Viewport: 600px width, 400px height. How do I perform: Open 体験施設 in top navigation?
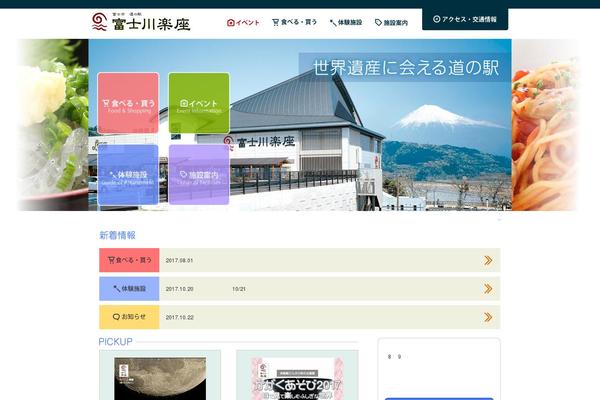click(346, 23)
